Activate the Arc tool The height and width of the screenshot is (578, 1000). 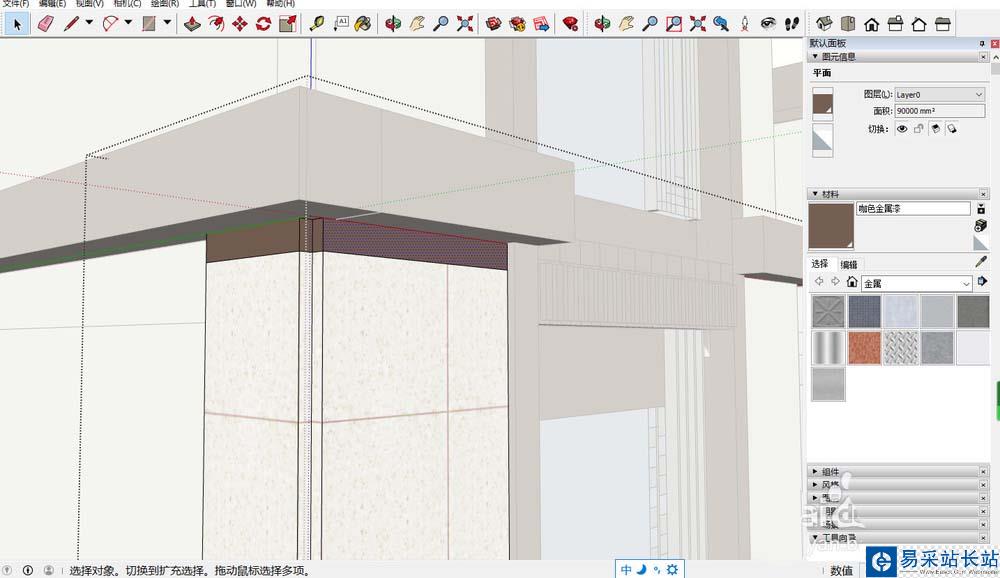(110, 24)
